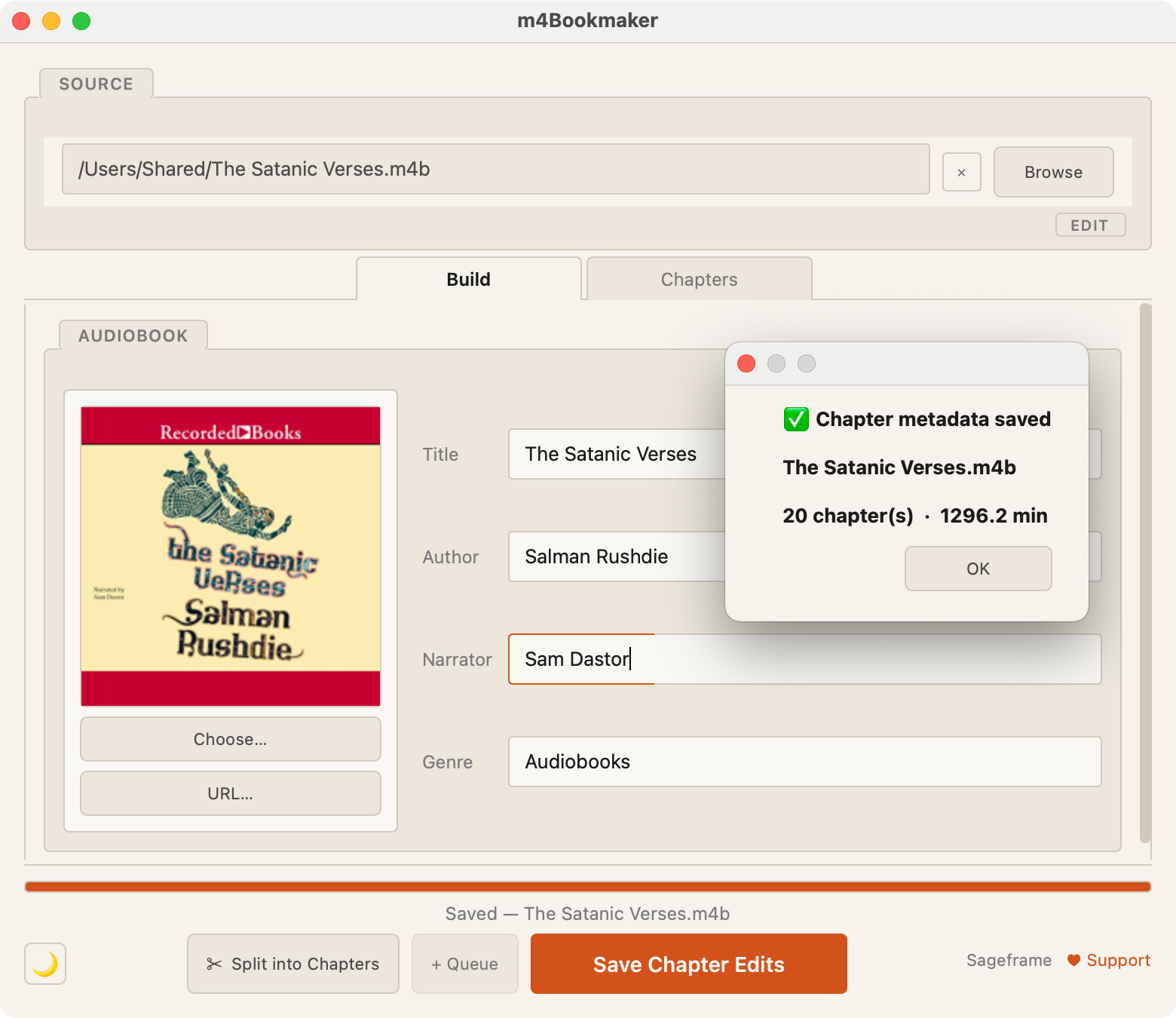
Task: Switch to the Chapters tab
Action: click(699, 279)
